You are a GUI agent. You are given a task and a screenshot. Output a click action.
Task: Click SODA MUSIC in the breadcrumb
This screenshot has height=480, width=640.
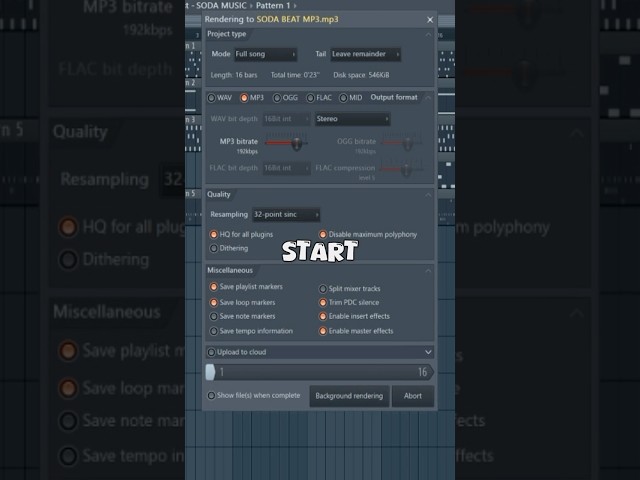click(x=221, y=6)
